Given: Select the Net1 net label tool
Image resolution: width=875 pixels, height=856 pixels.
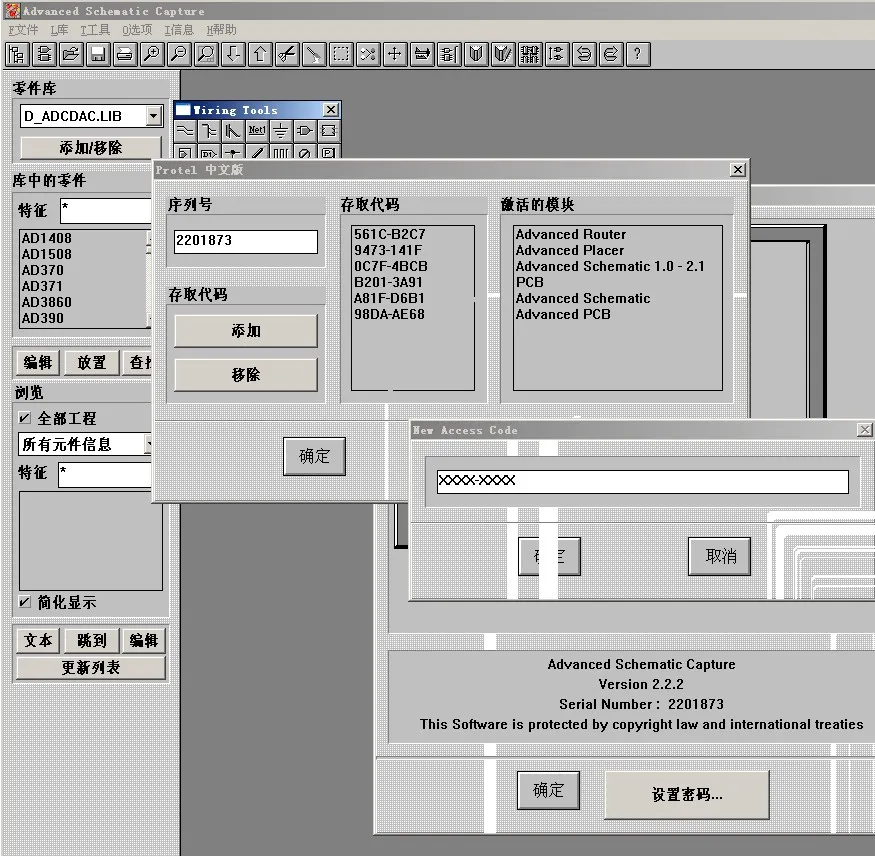Looking at the screenshot, I should (257, 131).
